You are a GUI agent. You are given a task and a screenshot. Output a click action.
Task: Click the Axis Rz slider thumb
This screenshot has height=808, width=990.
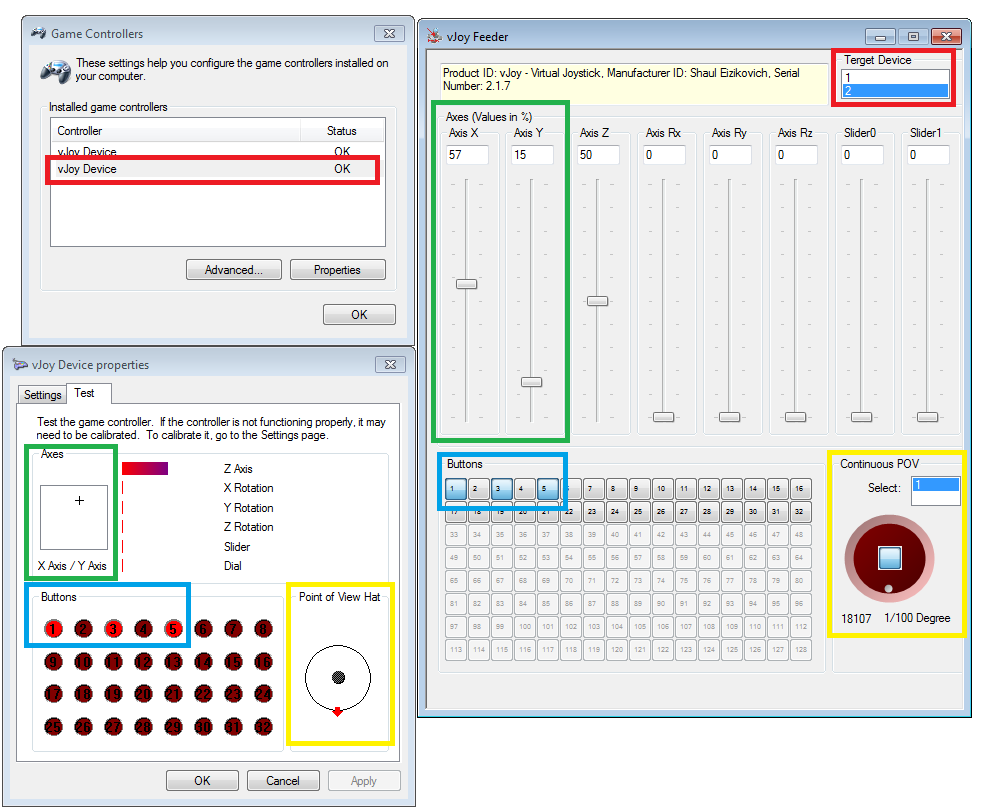(796, 417)
